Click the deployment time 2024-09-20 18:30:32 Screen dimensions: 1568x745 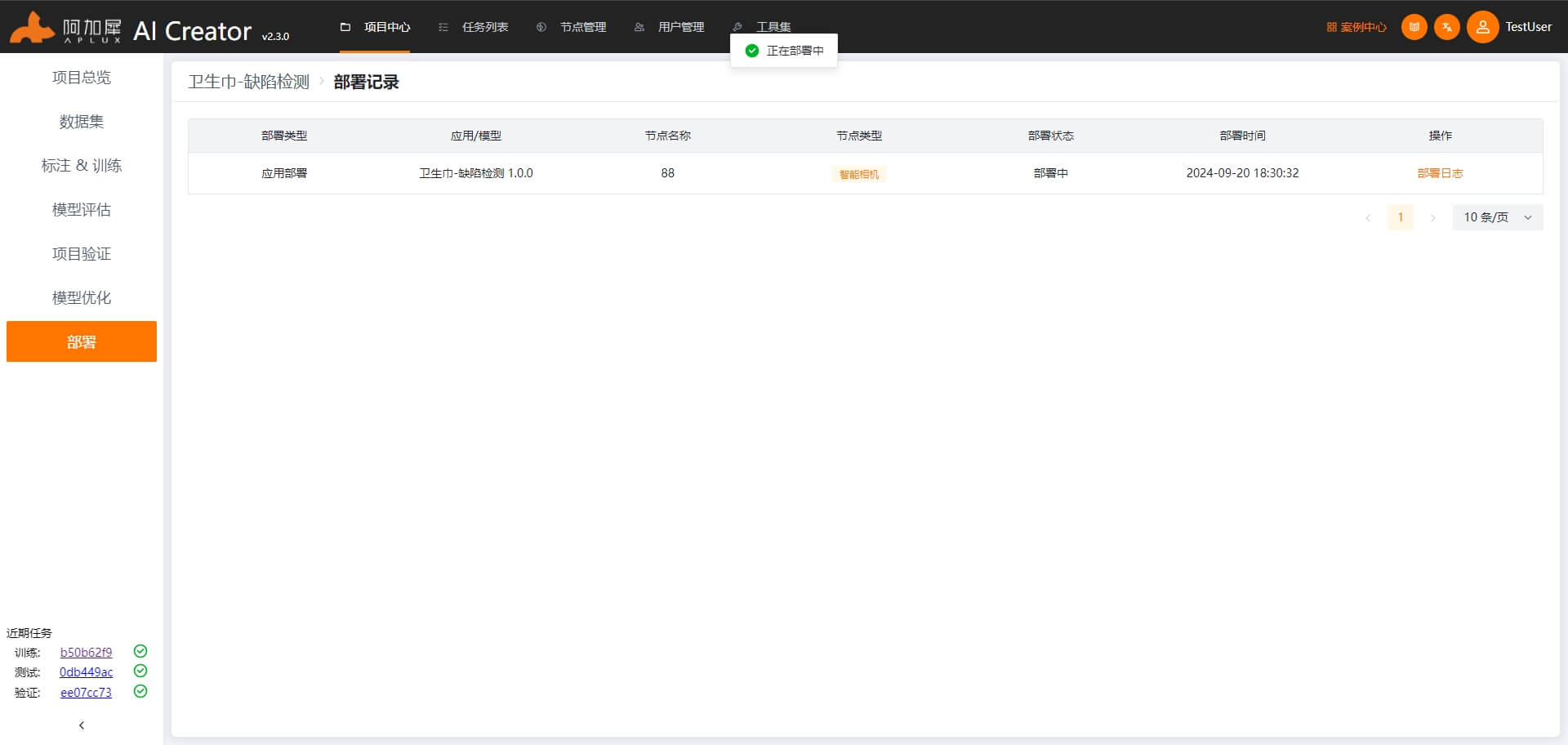click(x=1242, y=173)
